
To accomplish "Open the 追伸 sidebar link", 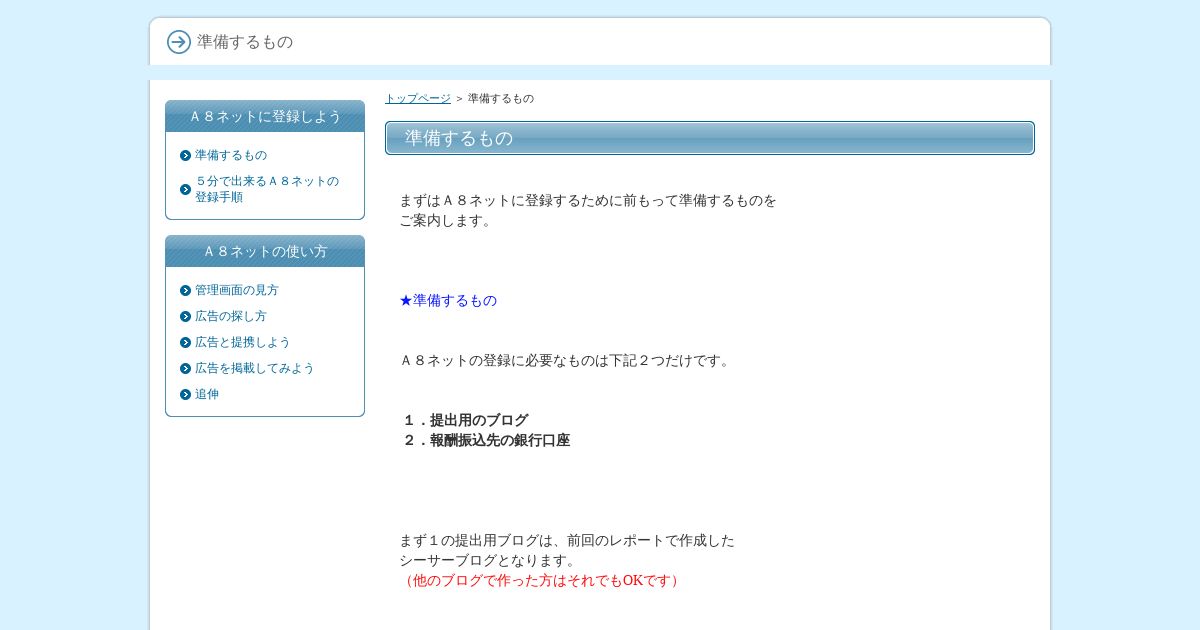I will [207, 394].
